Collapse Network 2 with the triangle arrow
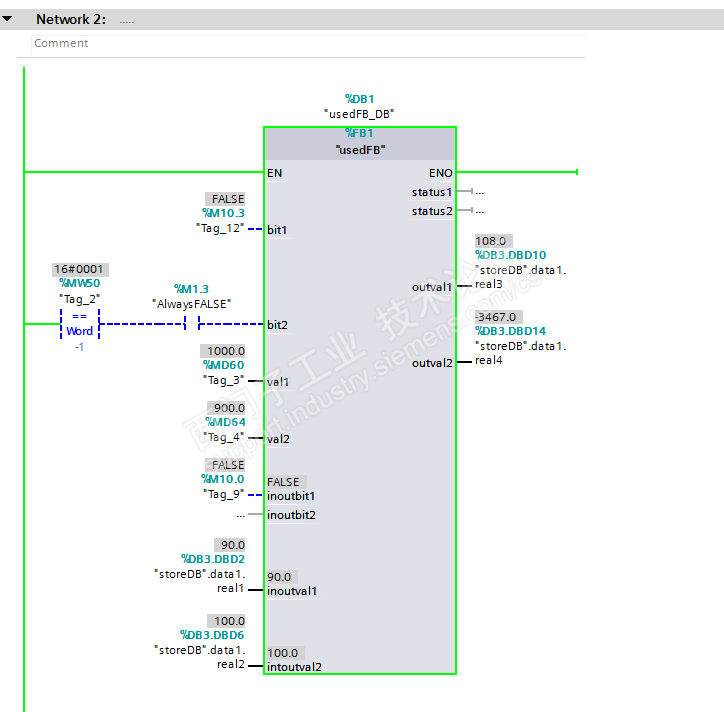The height and width of the screenshot is (712, 724). click(7, 19)
